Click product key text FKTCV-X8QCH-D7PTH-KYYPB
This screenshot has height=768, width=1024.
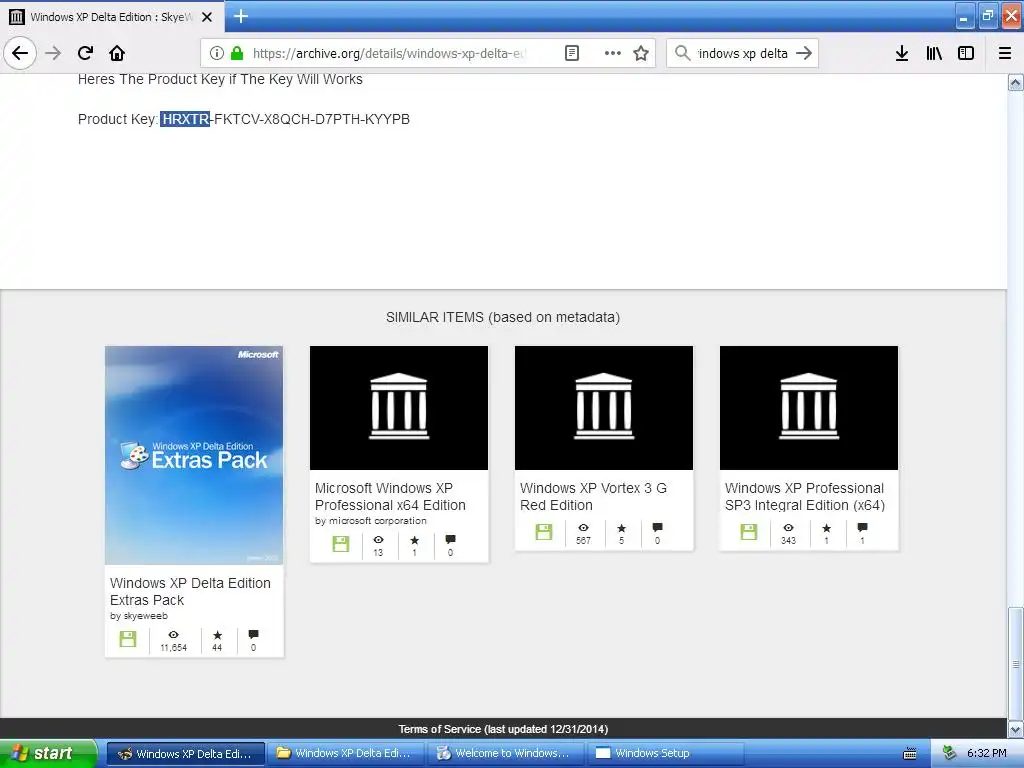coord(312,119)
